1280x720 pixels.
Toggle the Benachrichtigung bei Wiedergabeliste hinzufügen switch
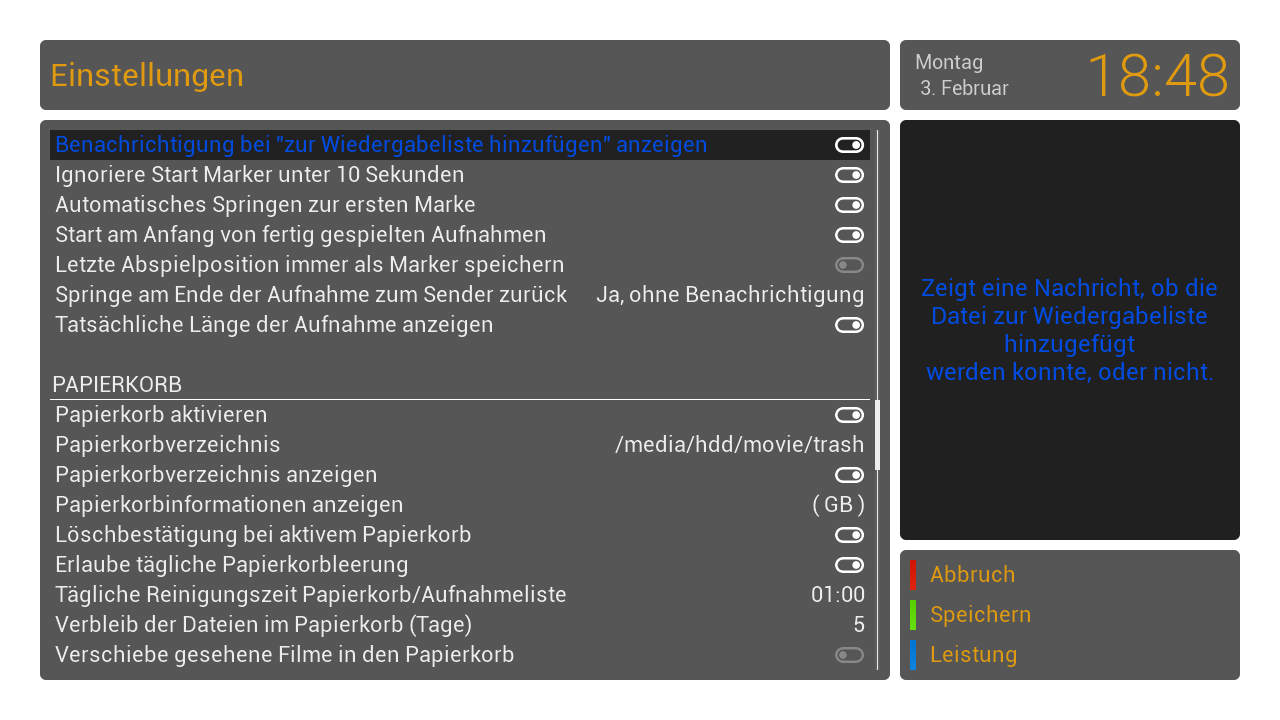click(849, 145)
